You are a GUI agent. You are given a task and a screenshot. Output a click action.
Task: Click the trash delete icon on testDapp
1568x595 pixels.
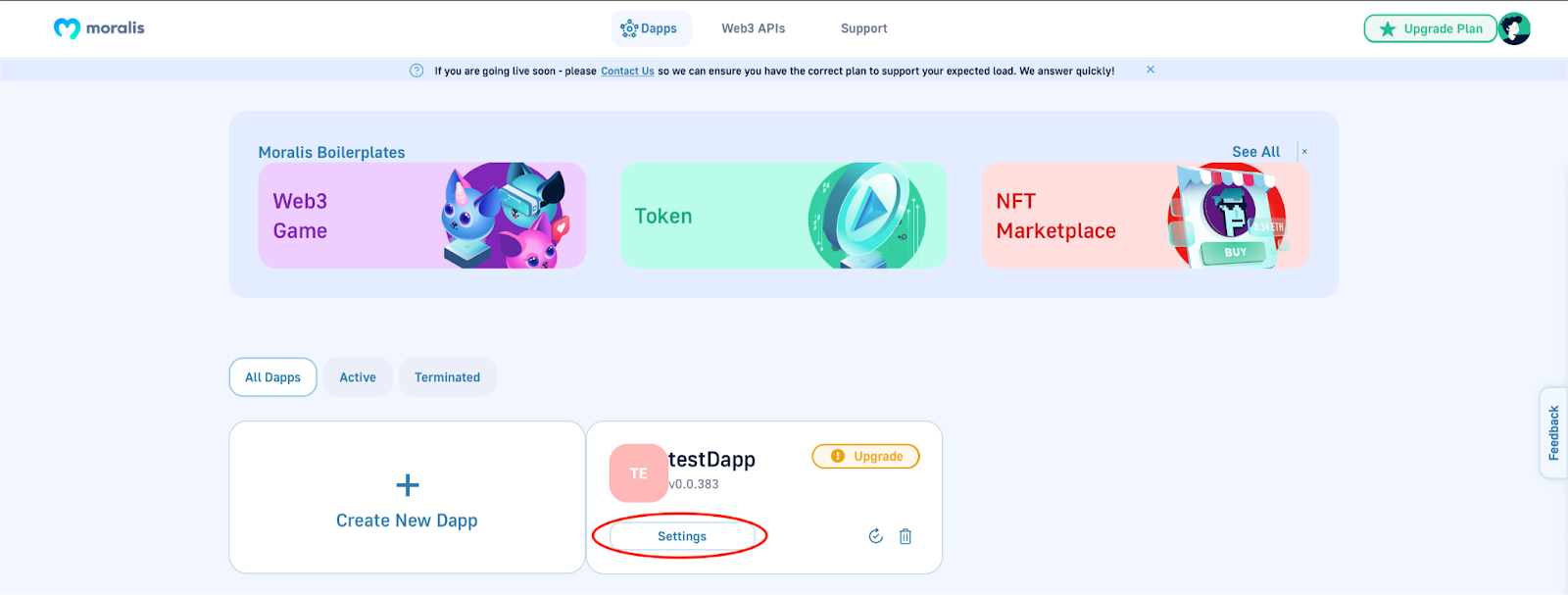pos(906,536)
